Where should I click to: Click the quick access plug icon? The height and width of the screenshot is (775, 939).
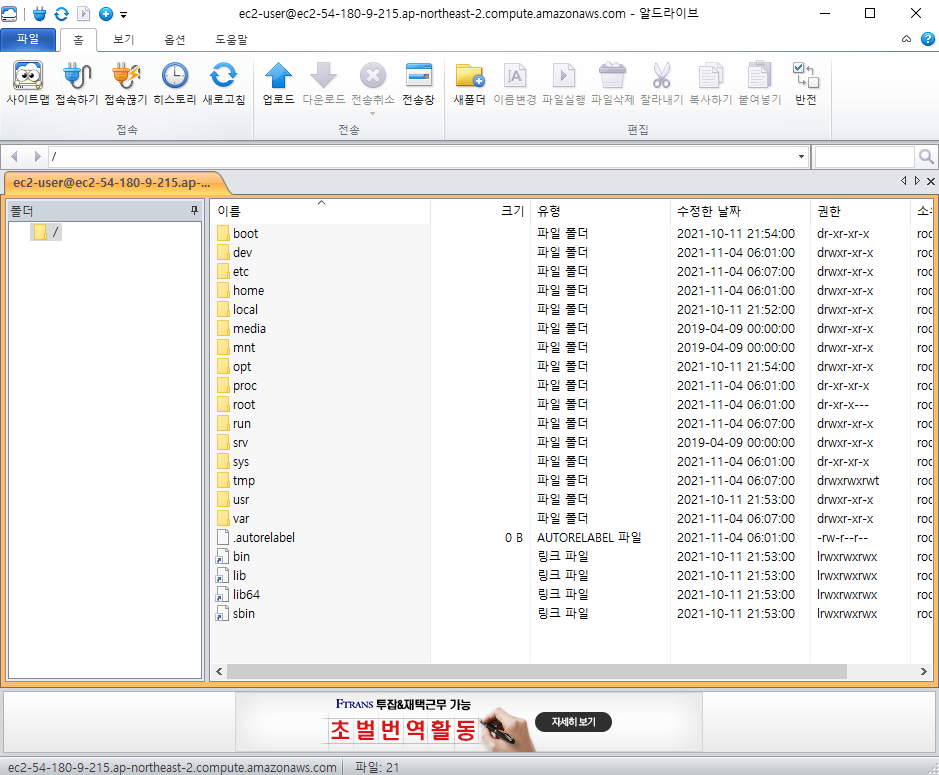[x=40, y=14]
